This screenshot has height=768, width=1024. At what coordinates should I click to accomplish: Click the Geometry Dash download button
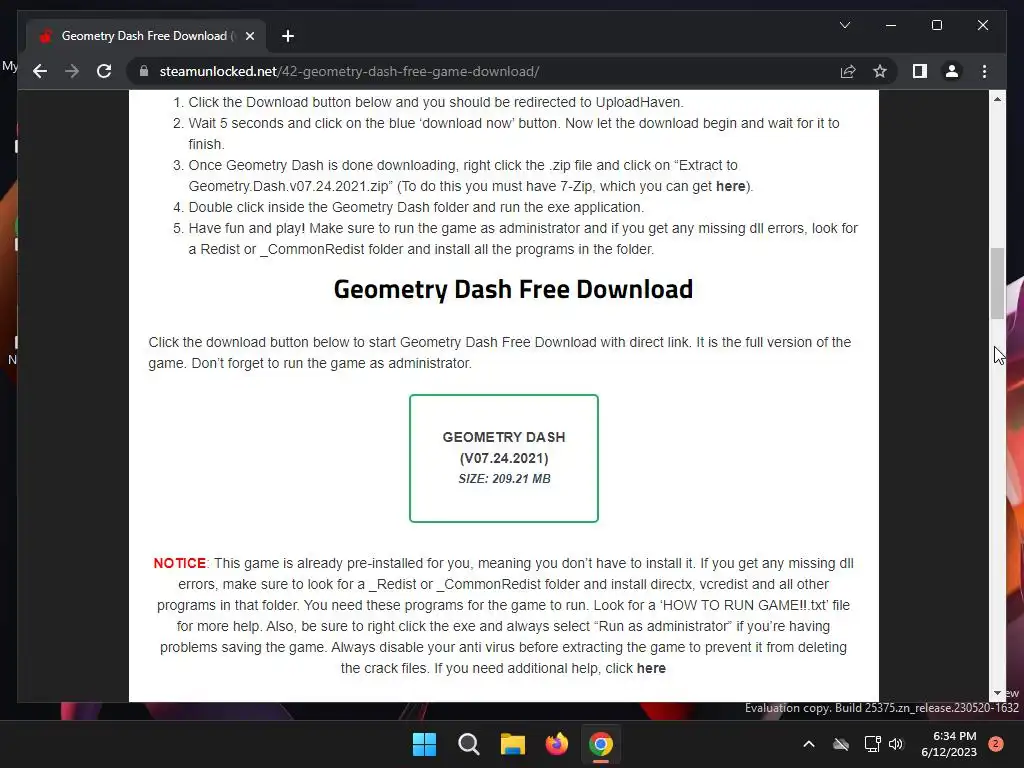coord(504,458)
